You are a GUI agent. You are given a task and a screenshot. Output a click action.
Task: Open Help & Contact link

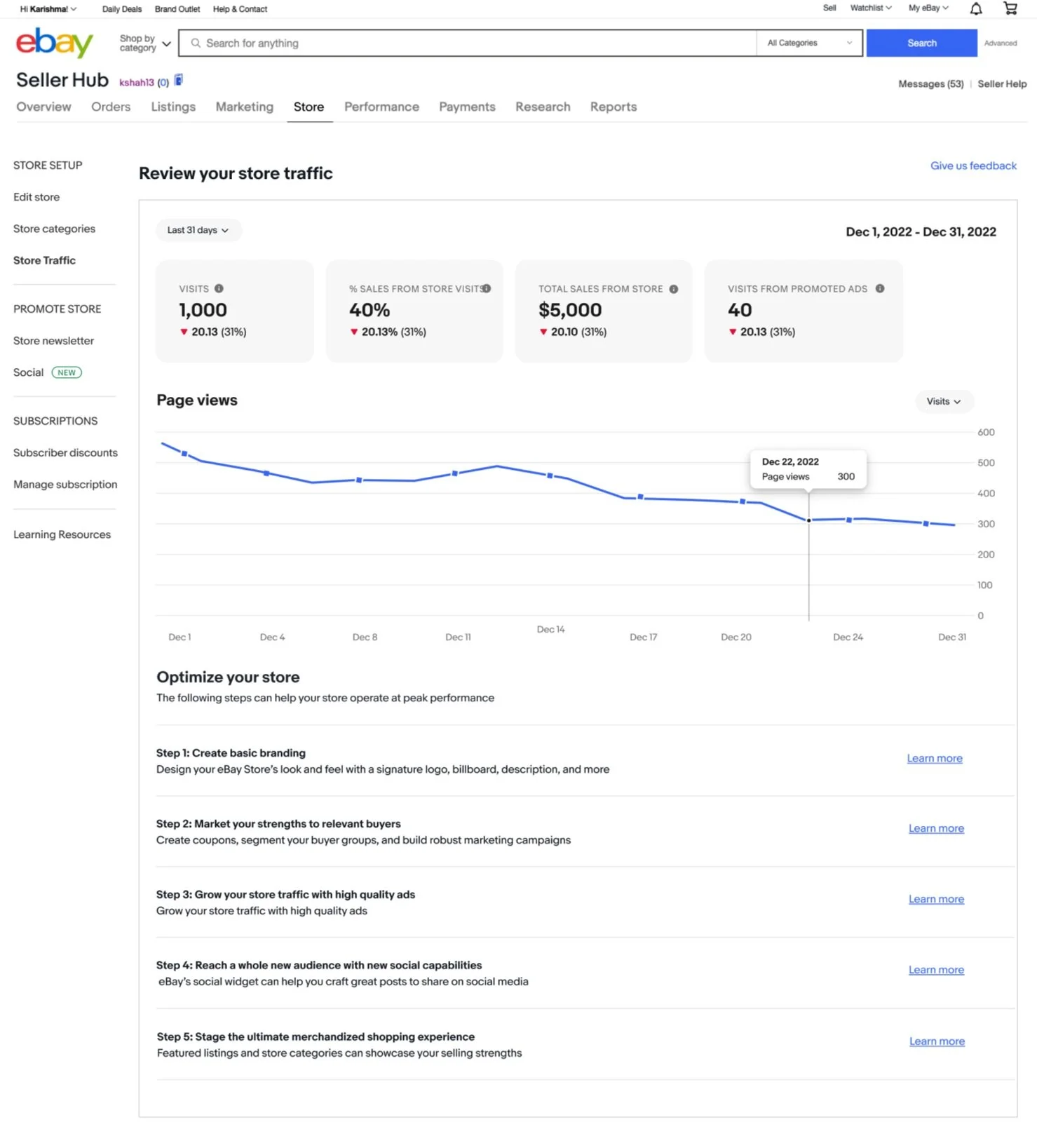point(240,9)
